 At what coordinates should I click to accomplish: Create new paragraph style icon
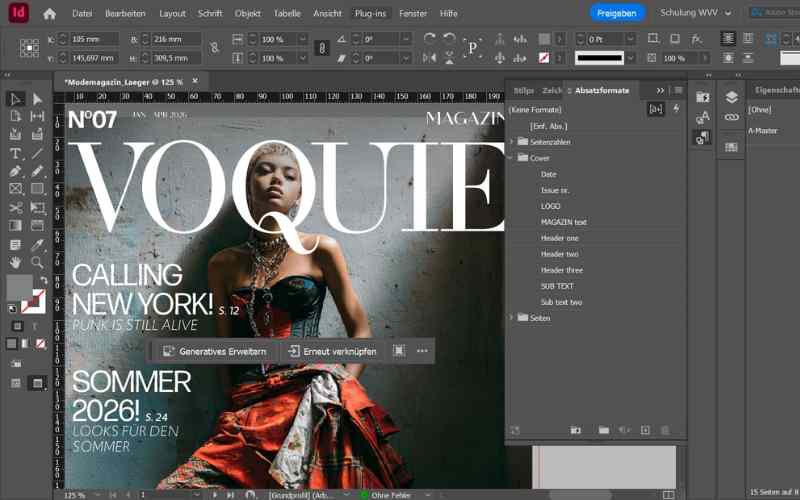point(645,430)
